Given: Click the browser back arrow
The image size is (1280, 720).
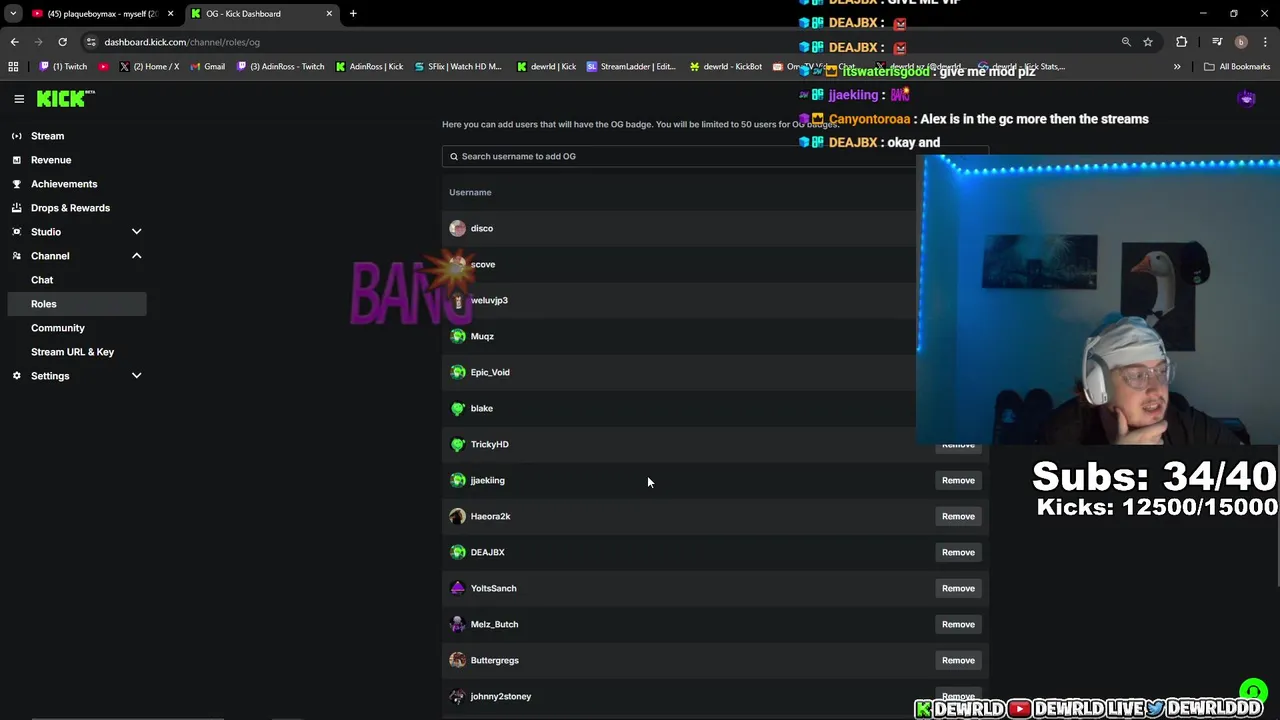Looking at the screenshot, I should pos(15,42).
